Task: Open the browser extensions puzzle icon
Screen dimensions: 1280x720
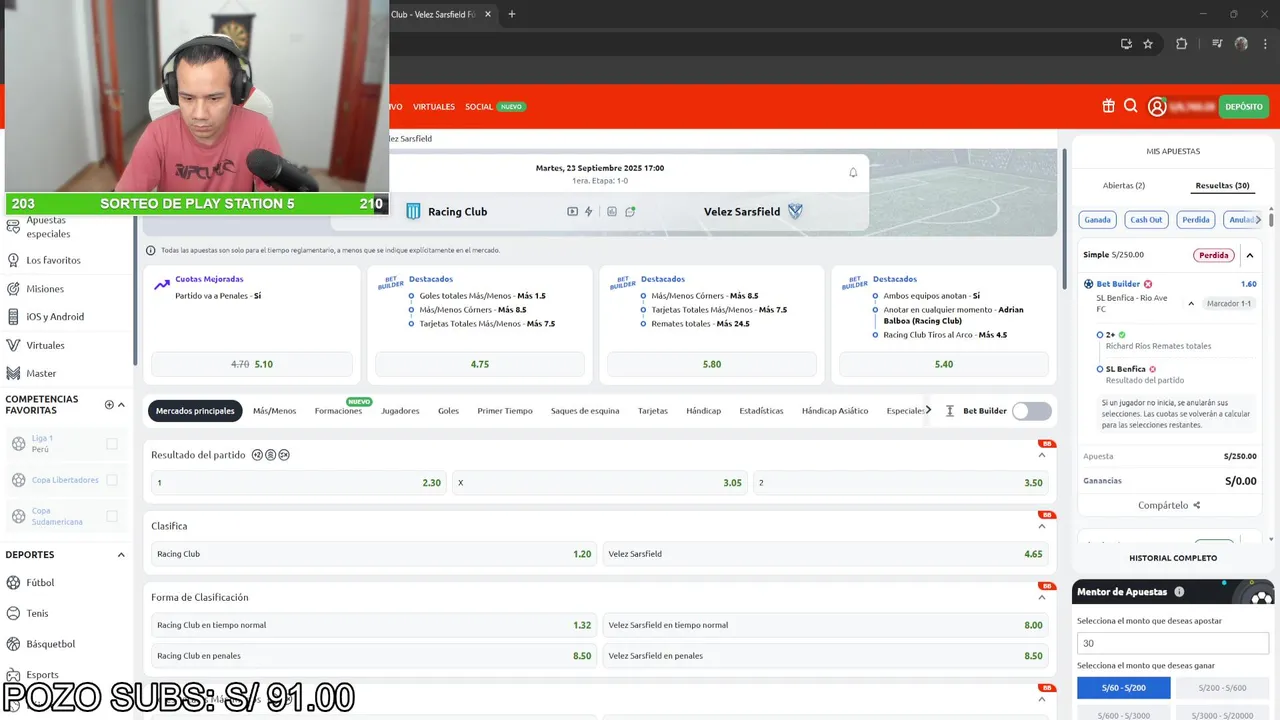Action: (x=1181, y=44)
